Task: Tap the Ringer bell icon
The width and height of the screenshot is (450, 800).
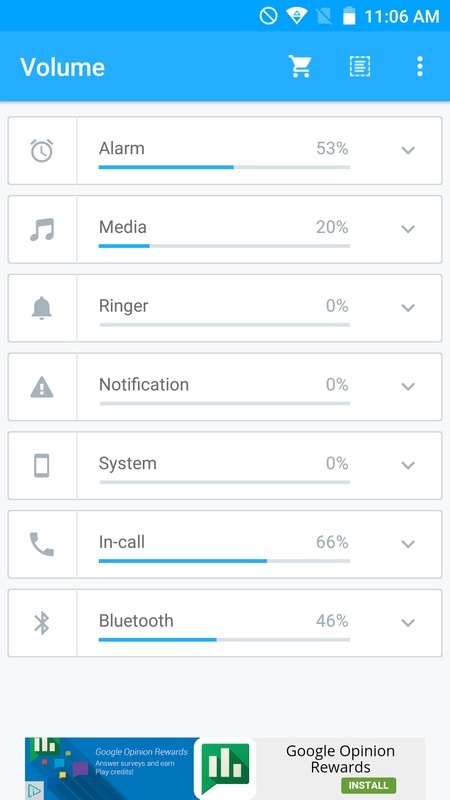Action: coord(42,308)
